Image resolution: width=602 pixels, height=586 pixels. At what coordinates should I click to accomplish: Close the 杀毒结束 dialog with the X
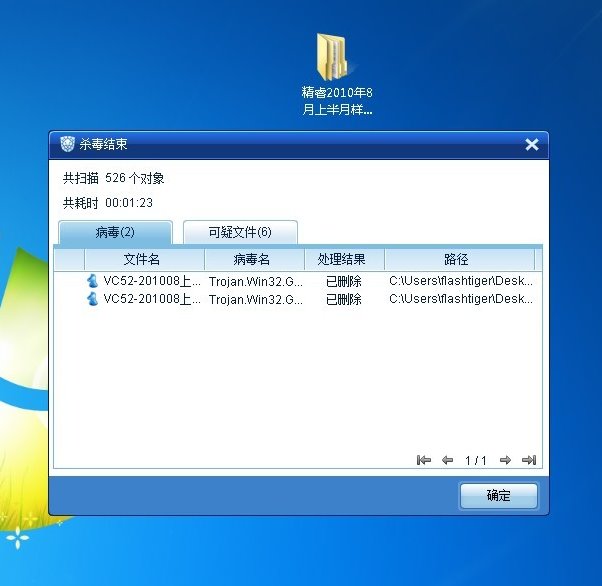point(532,145)
